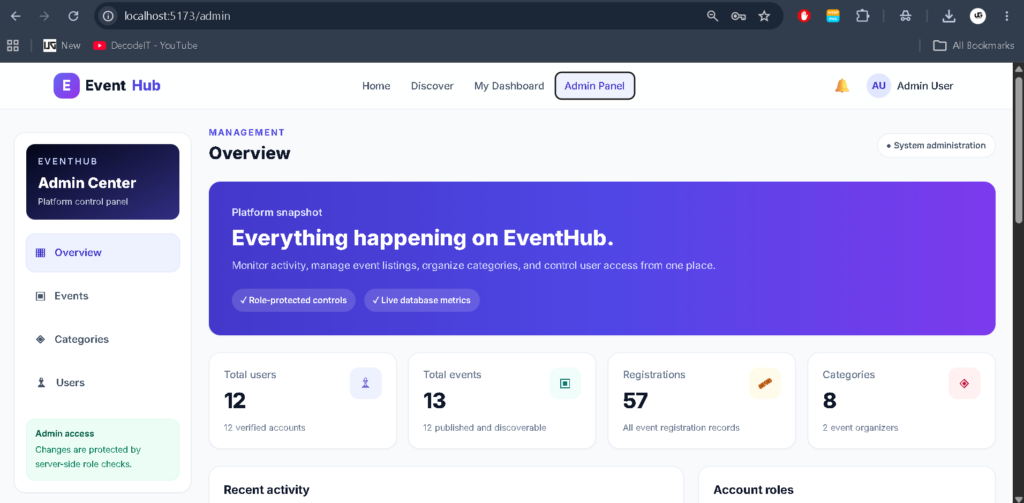The image size is (1024, 503).
Task: Open the Discover nav link
Action: coord(432,86)
